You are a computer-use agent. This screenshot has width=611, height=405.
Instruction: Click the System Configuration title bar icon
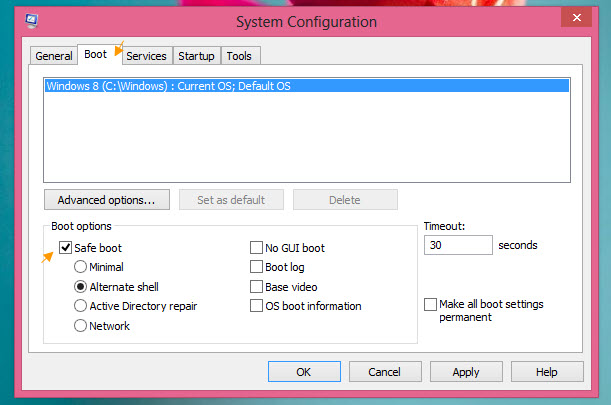tap(32, 20)
